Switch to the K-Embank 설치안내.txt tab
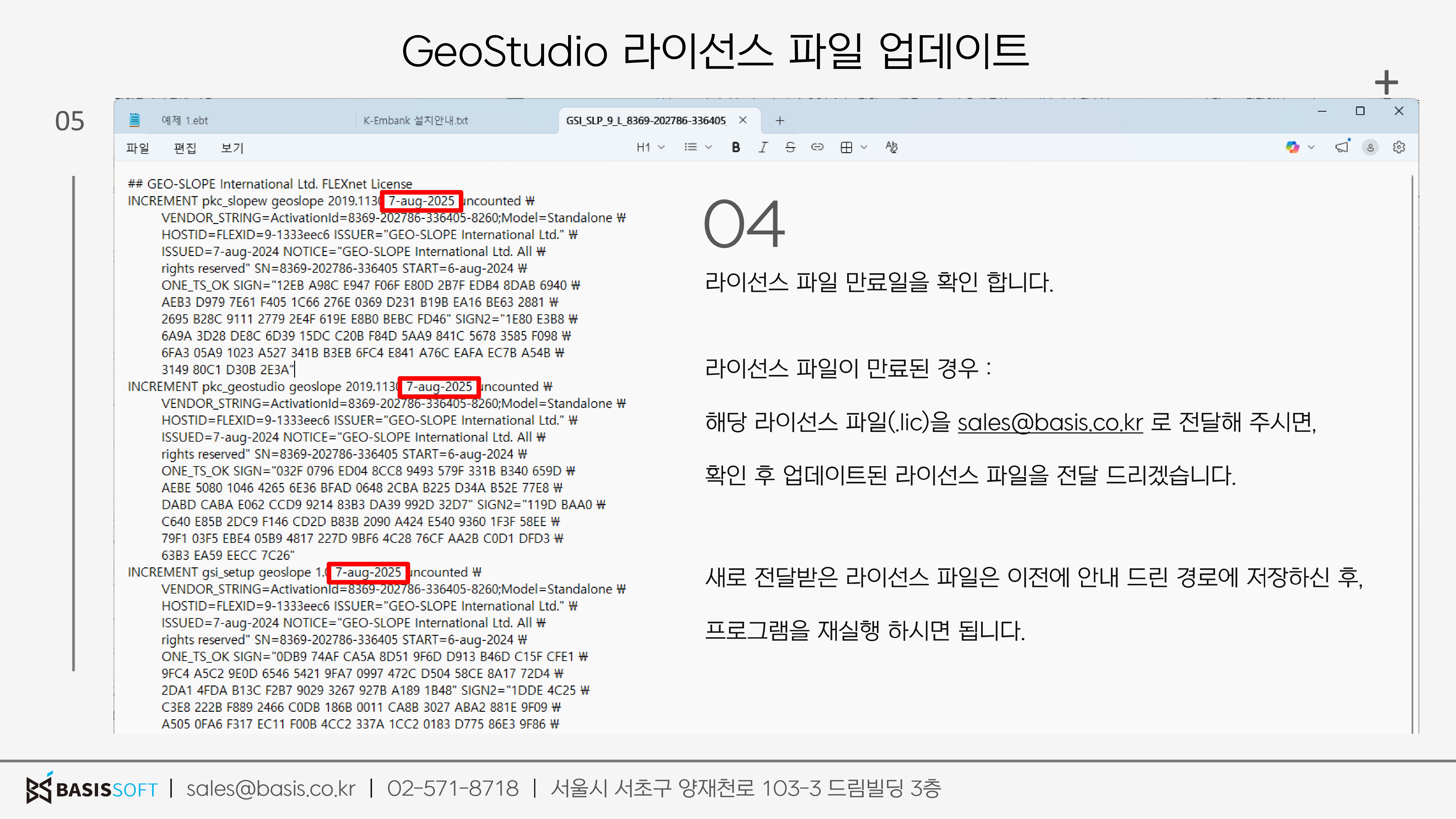 pyautogui.click(x=415, y=120)
